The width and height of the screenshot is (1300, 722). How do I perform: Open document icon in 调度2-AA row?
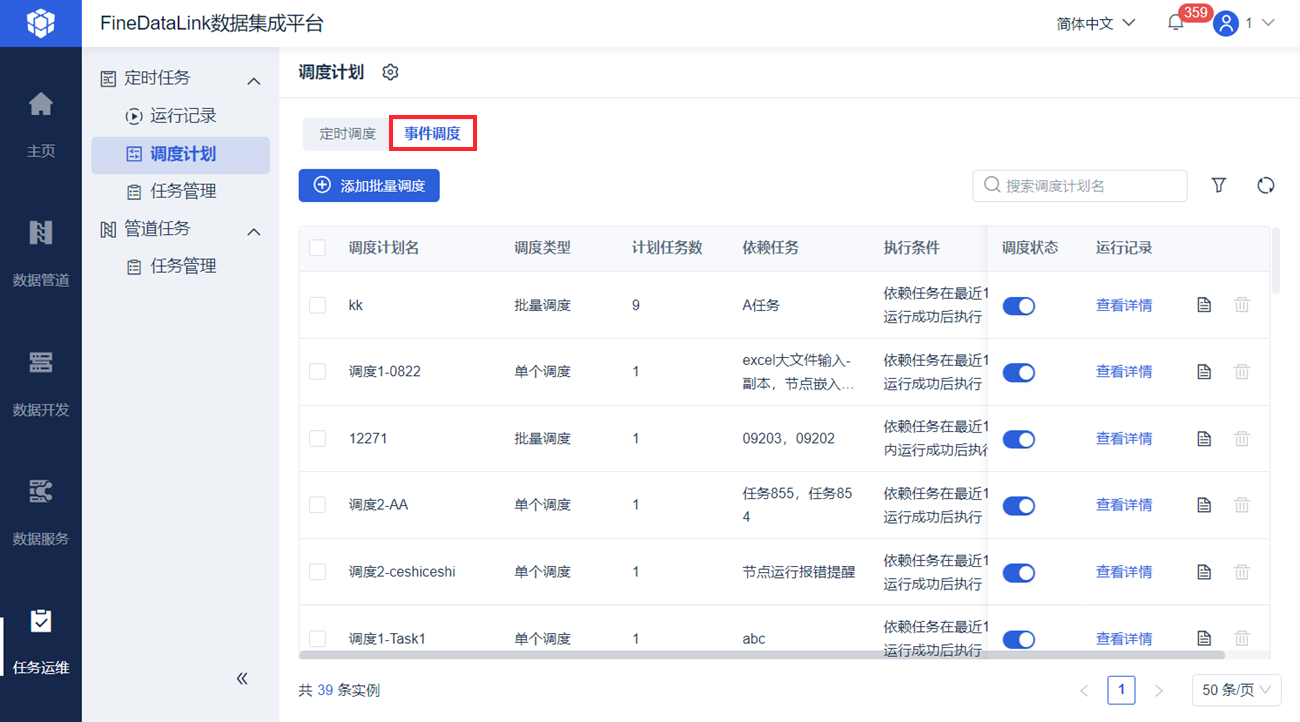(x=1204, y=505)
